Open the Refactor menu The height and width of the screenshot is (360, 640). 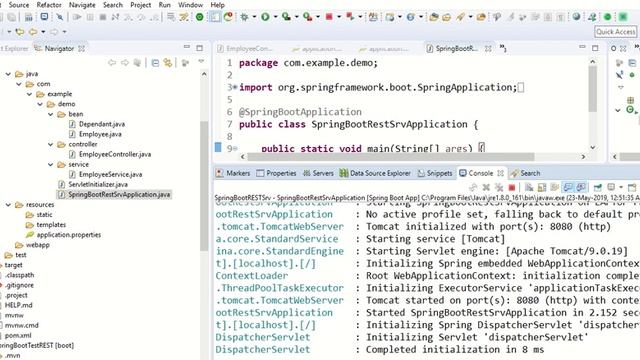pyautogui.click(x=49, y=5)
